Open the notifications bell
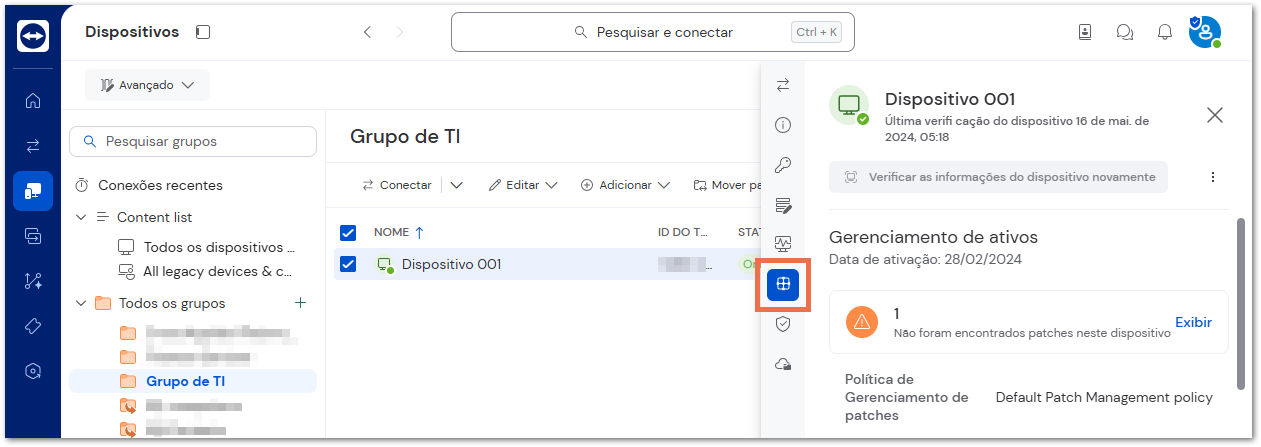The height and width of the screenshot is (447, 1261). 1165,32
